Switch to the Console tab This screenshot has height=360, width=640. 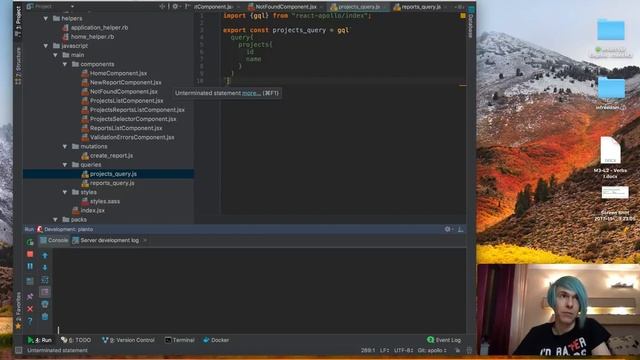click(x=54, y=240)
